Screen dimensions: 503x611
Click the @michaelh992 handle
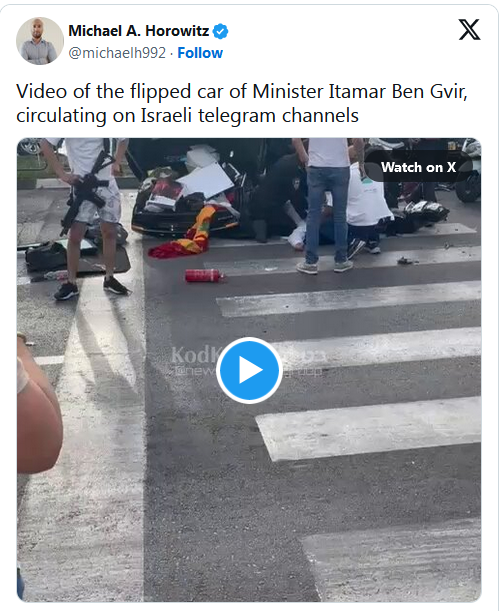click(117, 53)
